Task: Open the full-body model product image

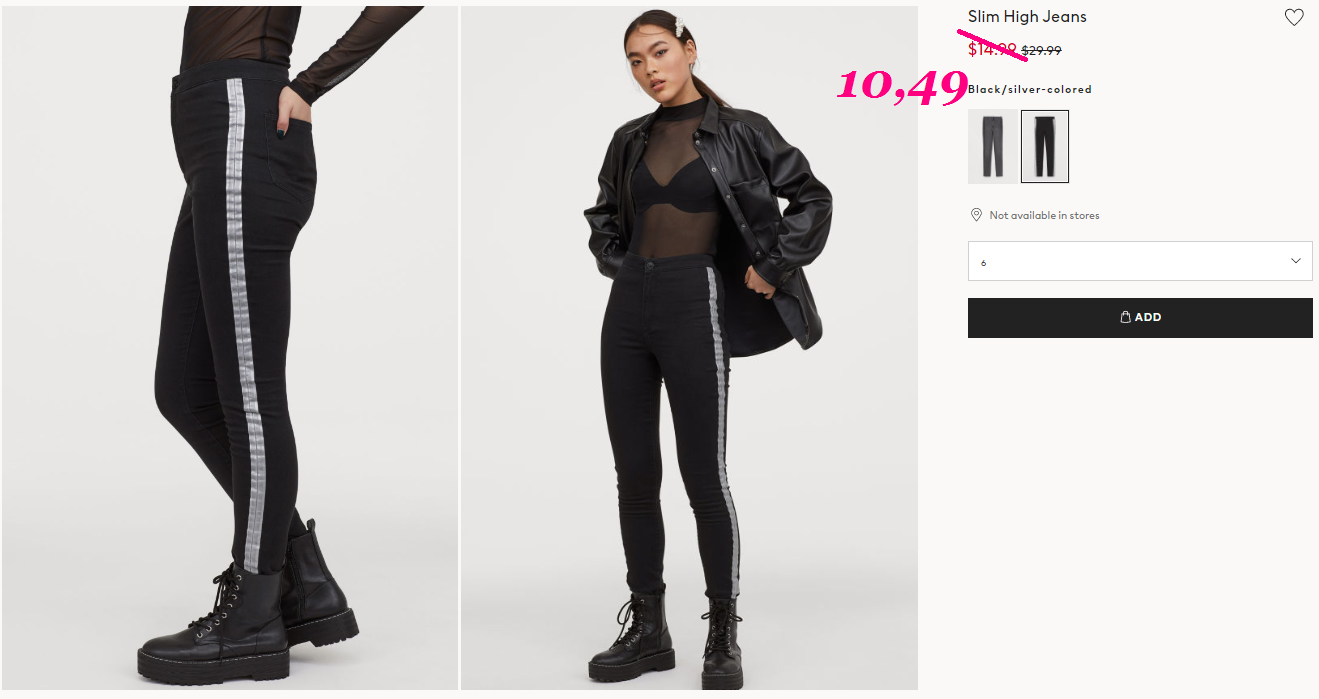Action: [689, 348]
